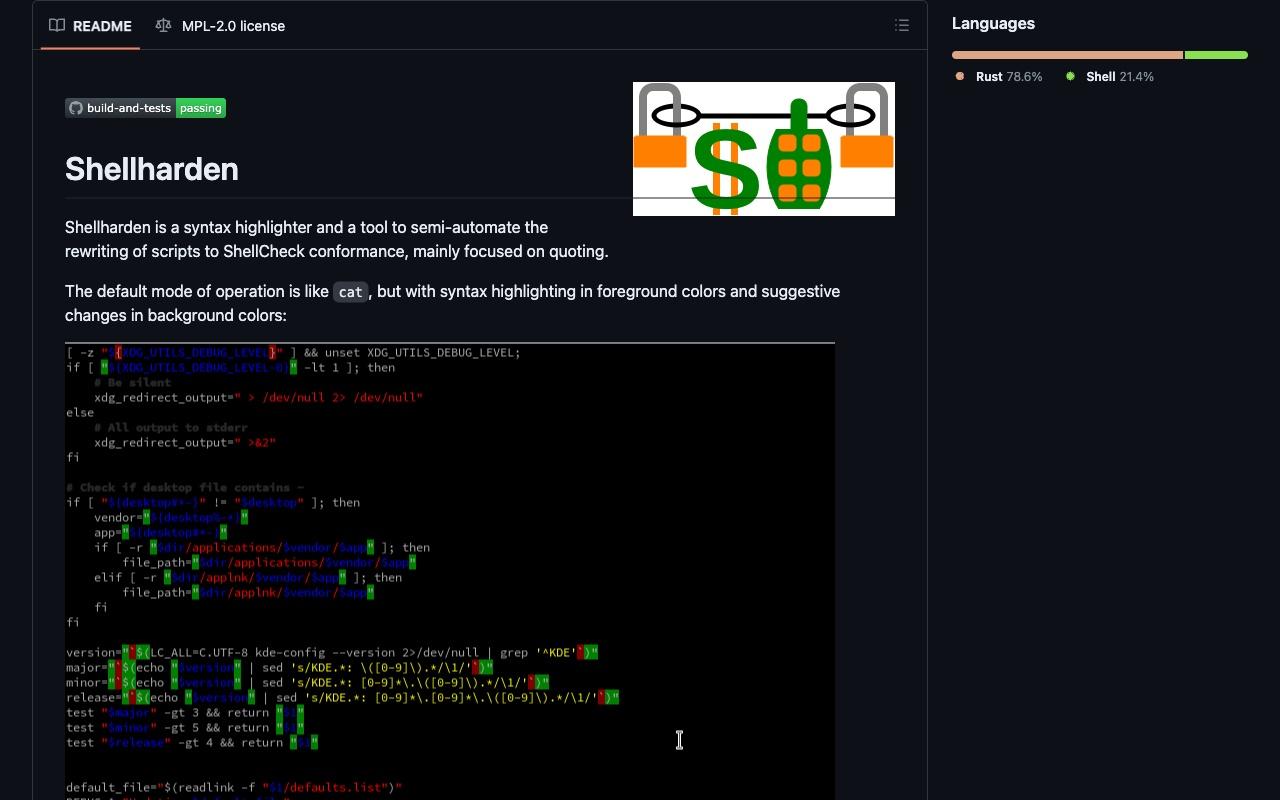The width and height of the screenshot is (1280, 800).
Task: Click the inline 'cat' code snippet
Action: pos(350,292)
